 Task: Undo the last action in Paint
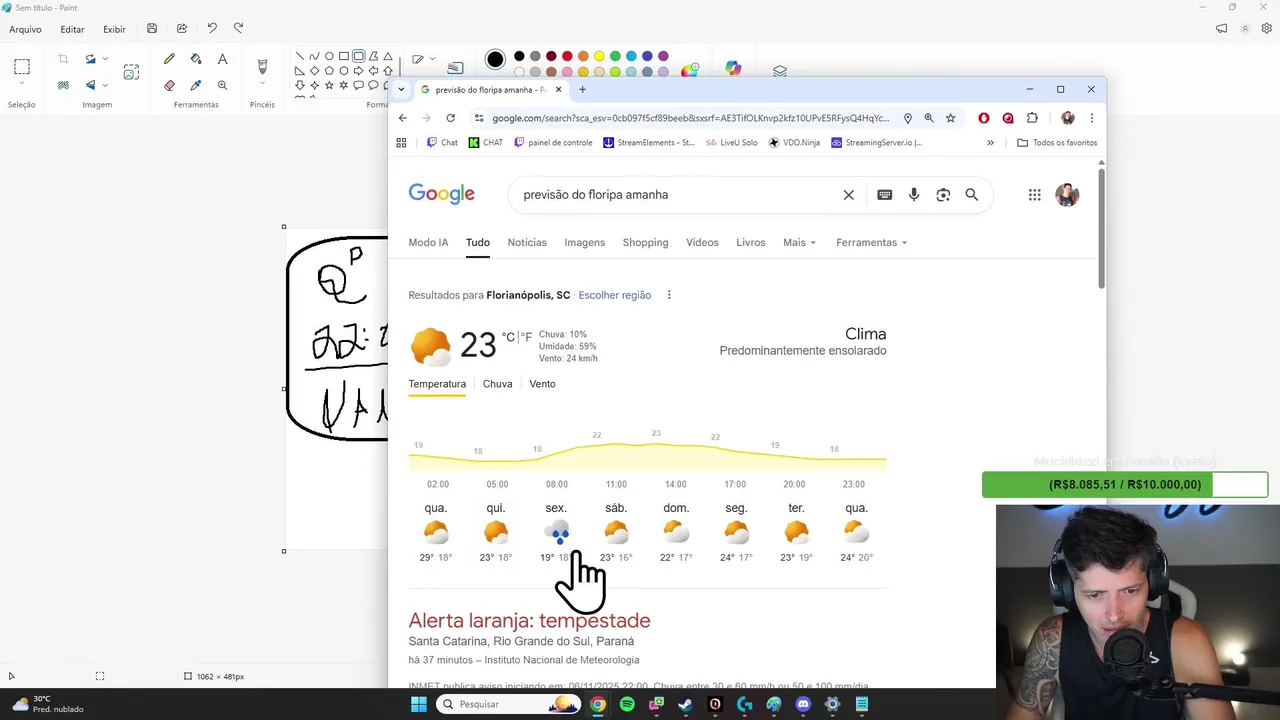pos(212,28)
